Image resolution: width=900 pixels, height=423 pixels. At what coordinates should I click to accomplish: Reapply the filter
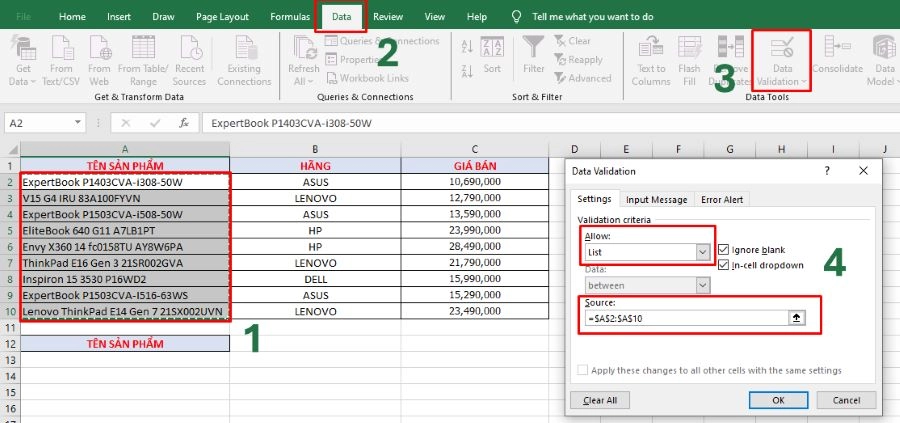click(577, 60)
